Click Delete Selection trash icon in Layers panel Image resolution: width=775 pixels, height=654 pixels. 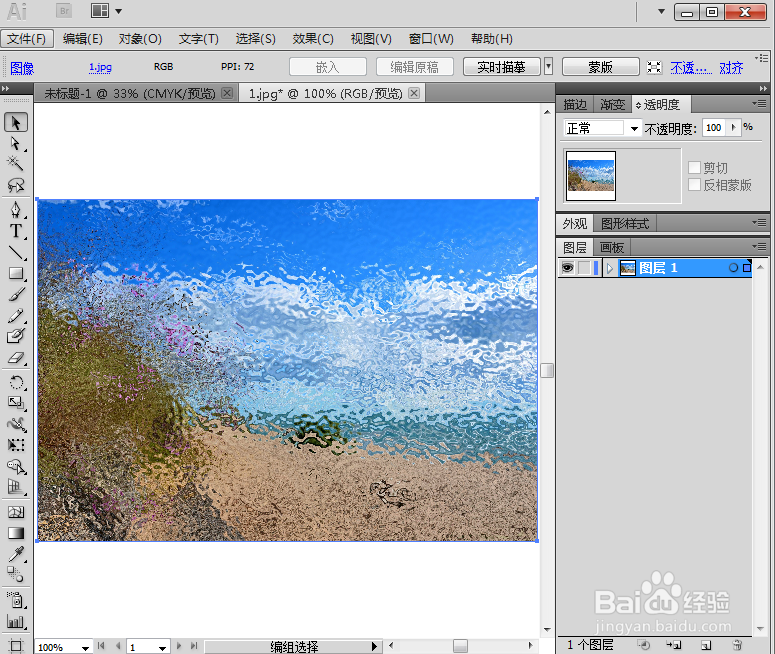click(737, 645)
